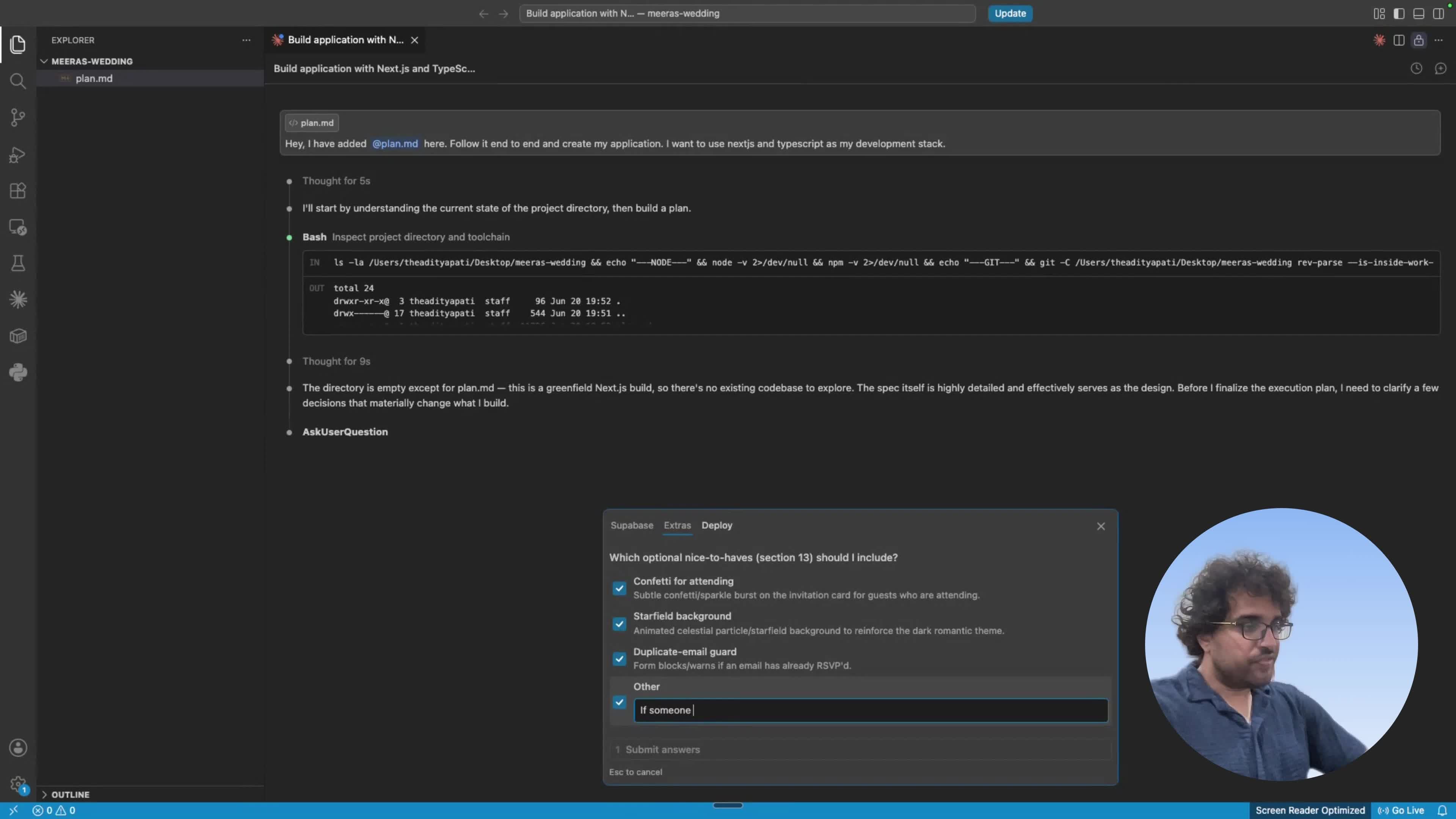
Task: Switch to the Supabase tab
Action: (631, 526)
